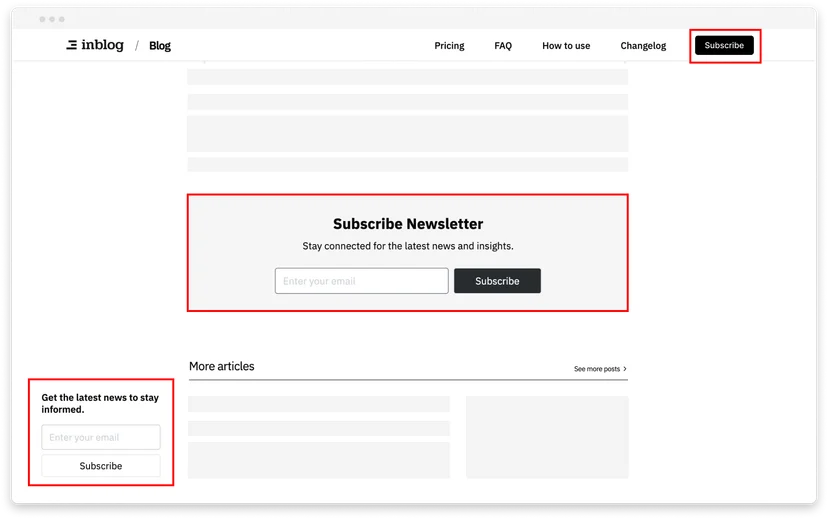This screenshot has width=828, height=519.
Task: Click Subscribe in the newsletter section
Action: [497, 281]
